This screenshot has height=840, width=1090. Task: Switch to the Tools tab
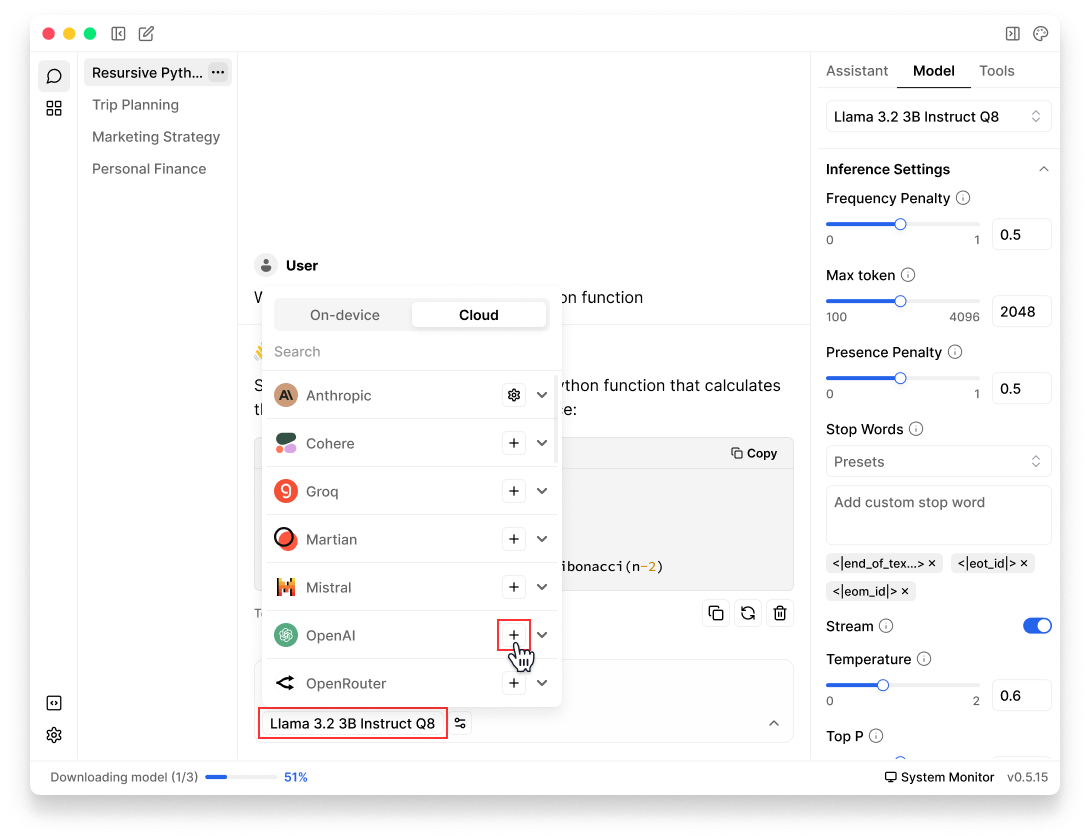pos(996,71)
